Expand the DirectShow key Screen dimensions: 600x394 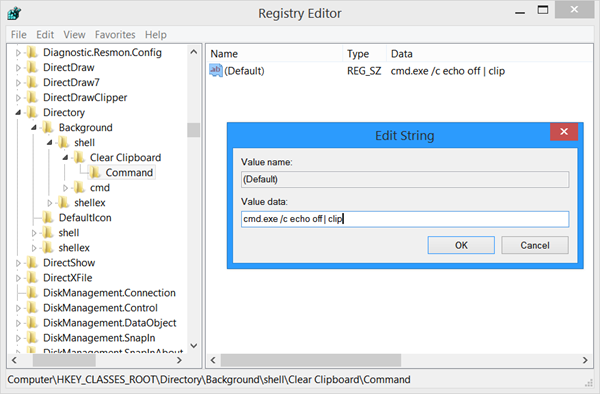pos(18,263)
